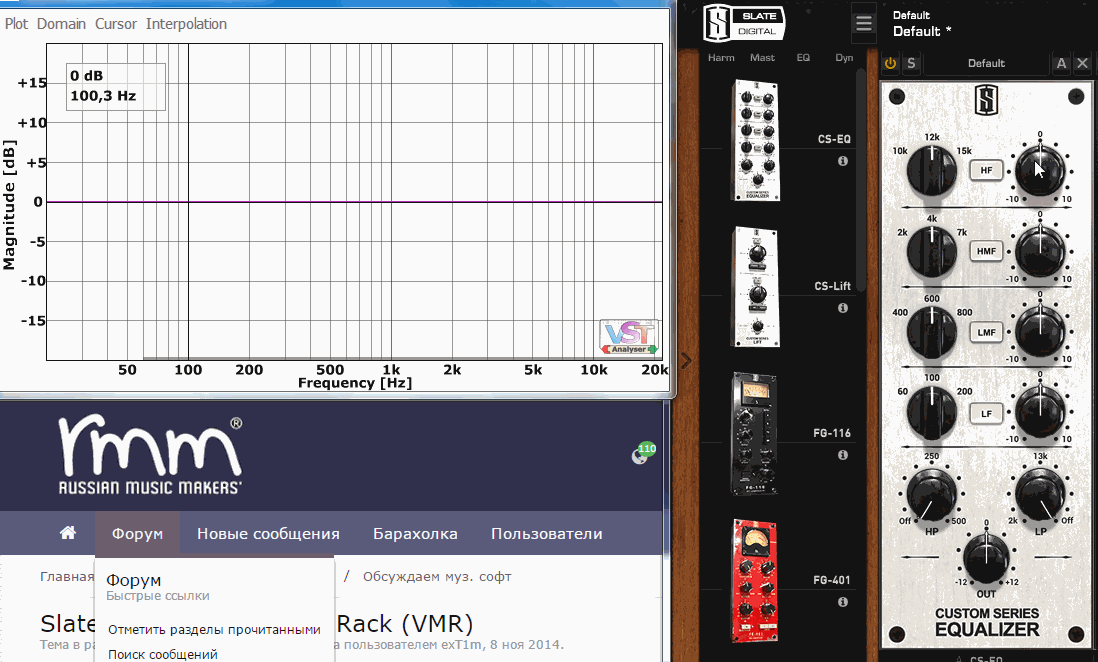Choose Поиск сообщений menu entry
This screenshot has height=662, width=1098.
(x=162, y=654)
